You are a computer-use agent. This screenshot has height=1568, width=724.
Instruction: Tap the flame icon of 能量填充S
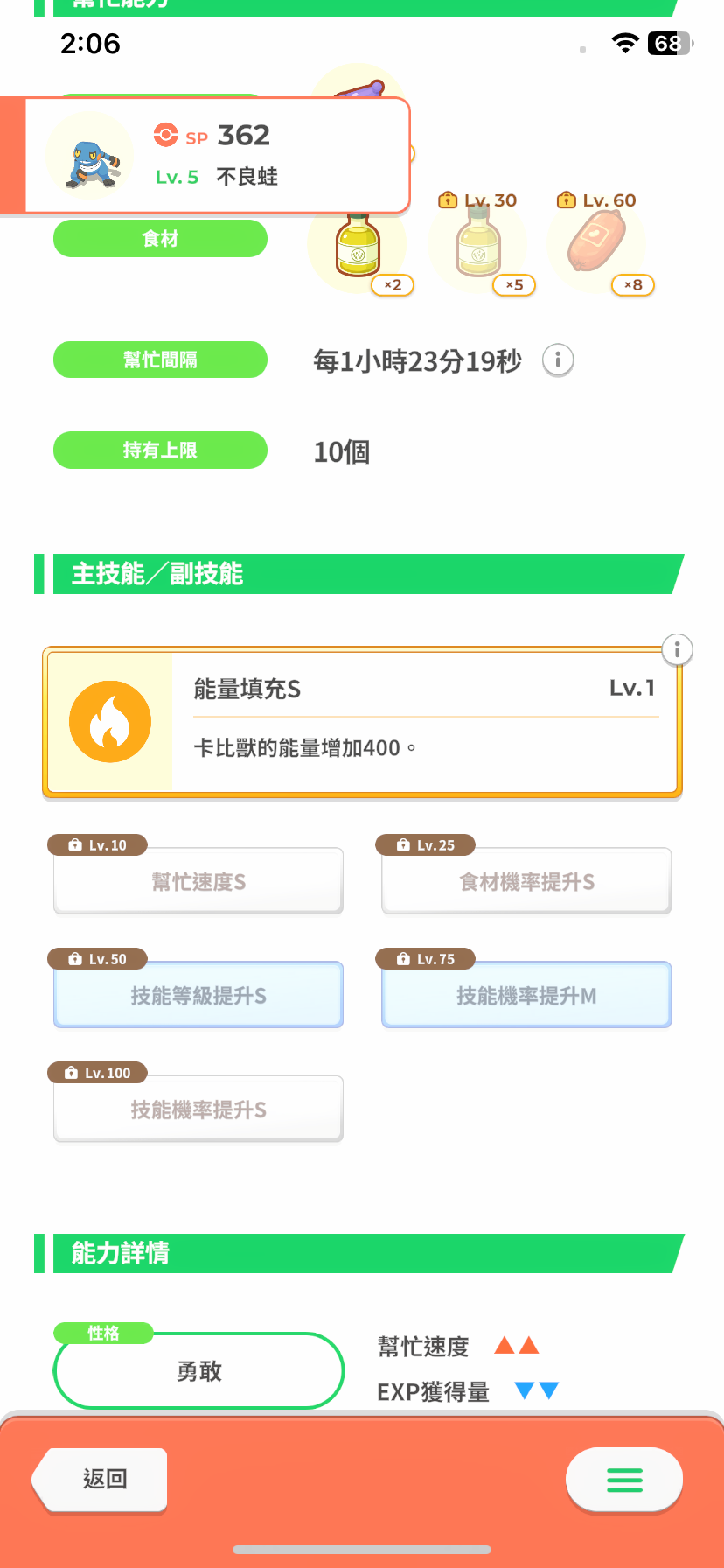coord(110,722)
